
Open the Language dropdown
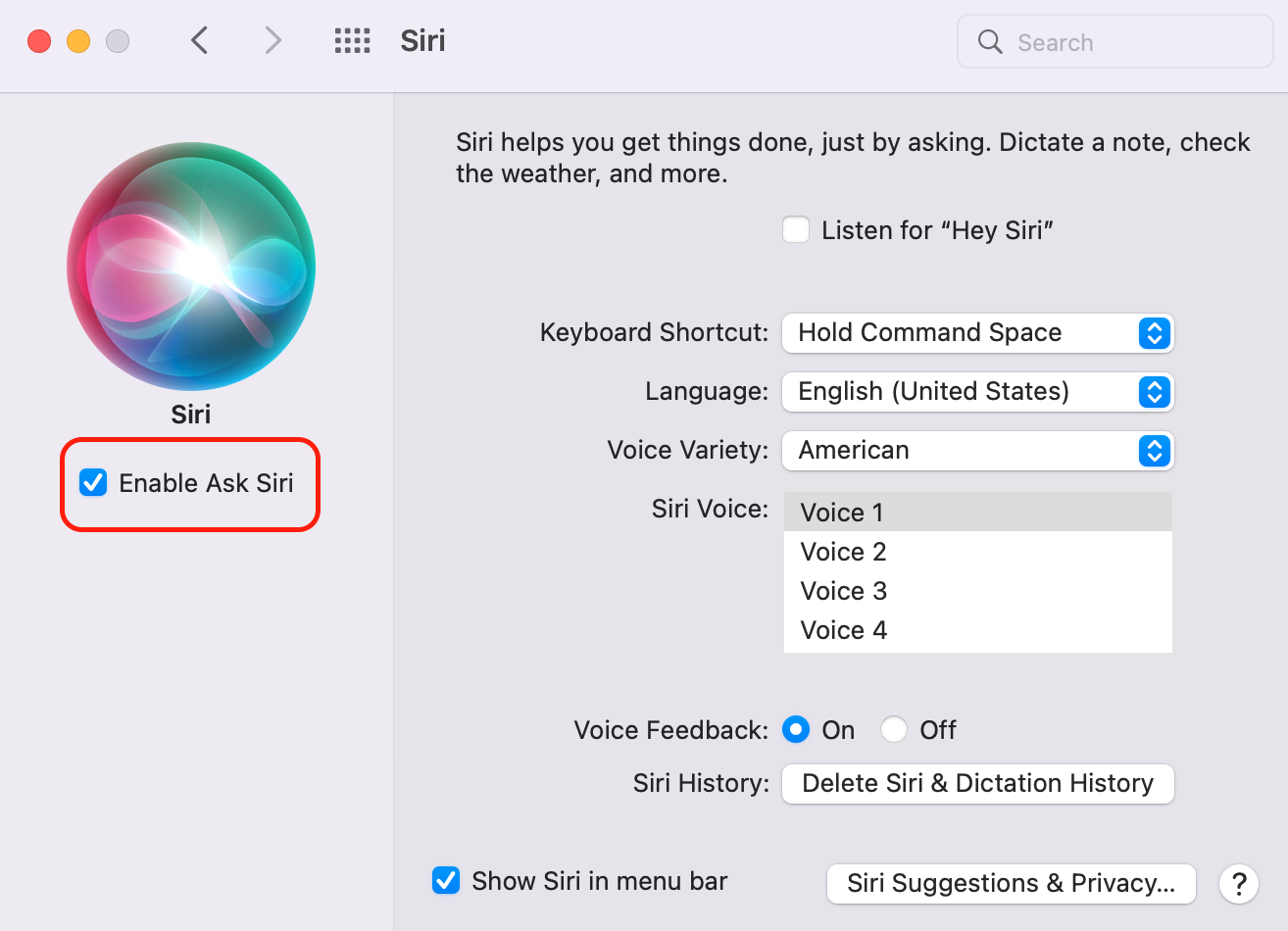(977, 392)
